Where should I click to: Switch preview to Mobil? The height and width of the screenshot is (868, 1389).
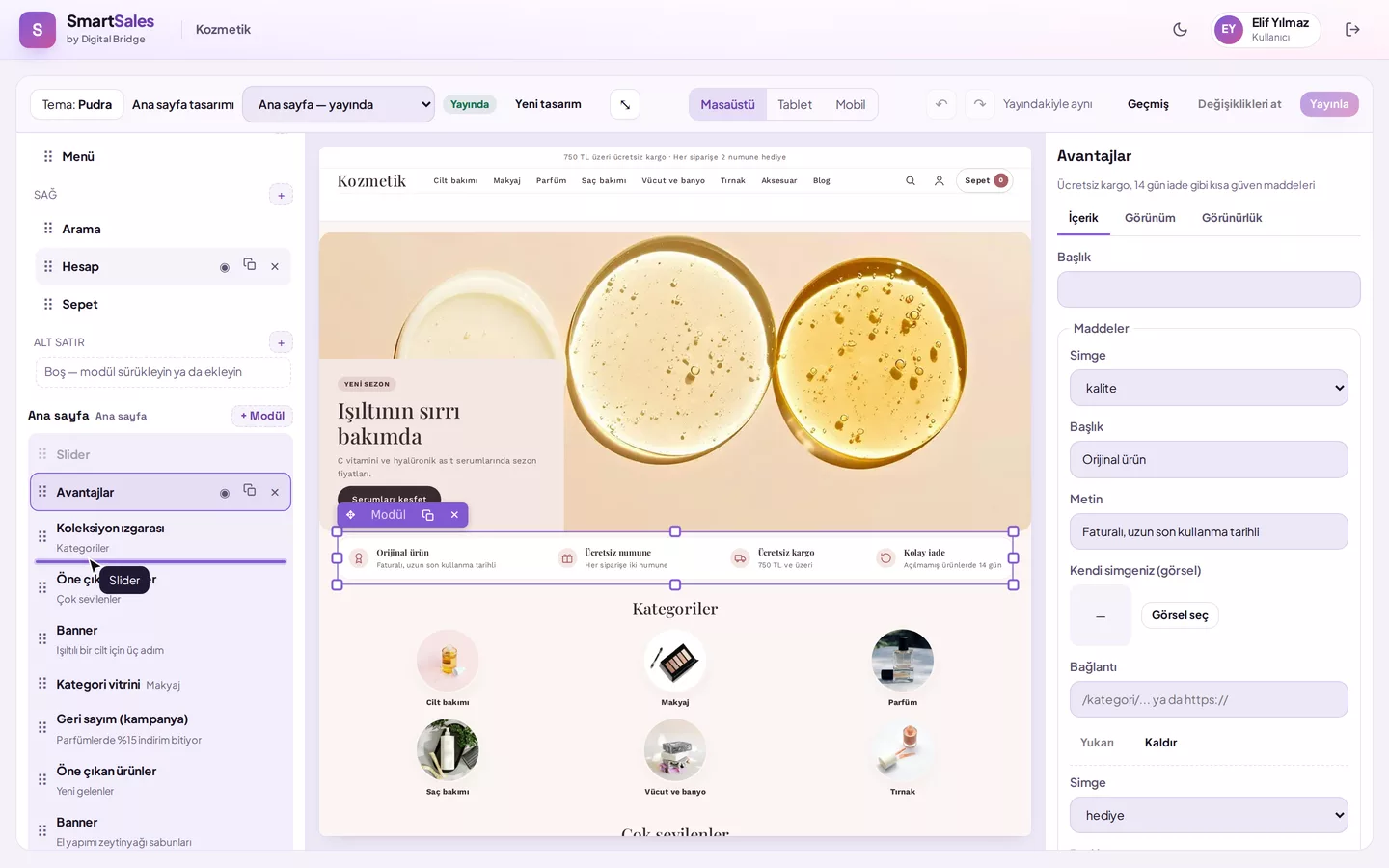coord(850,104)
